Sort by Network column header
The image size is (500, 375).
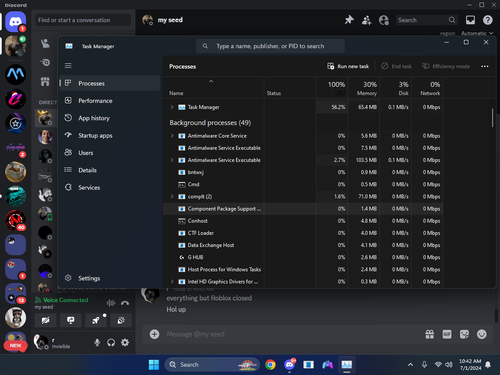pyautogui.click(x=427, y=88)
